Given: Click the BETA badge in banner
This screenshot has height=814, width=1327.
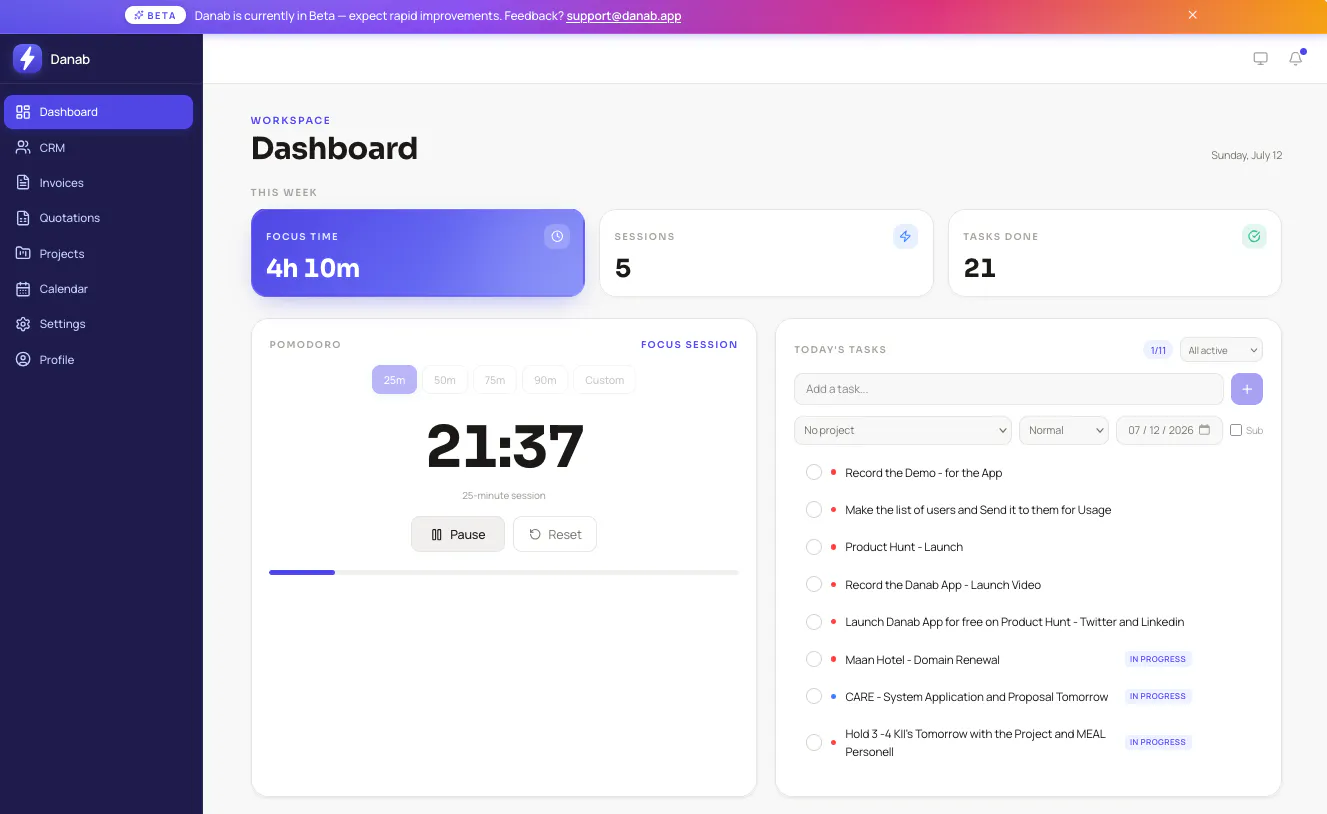Looking at the screenshot, I should [x=155, y=16].
